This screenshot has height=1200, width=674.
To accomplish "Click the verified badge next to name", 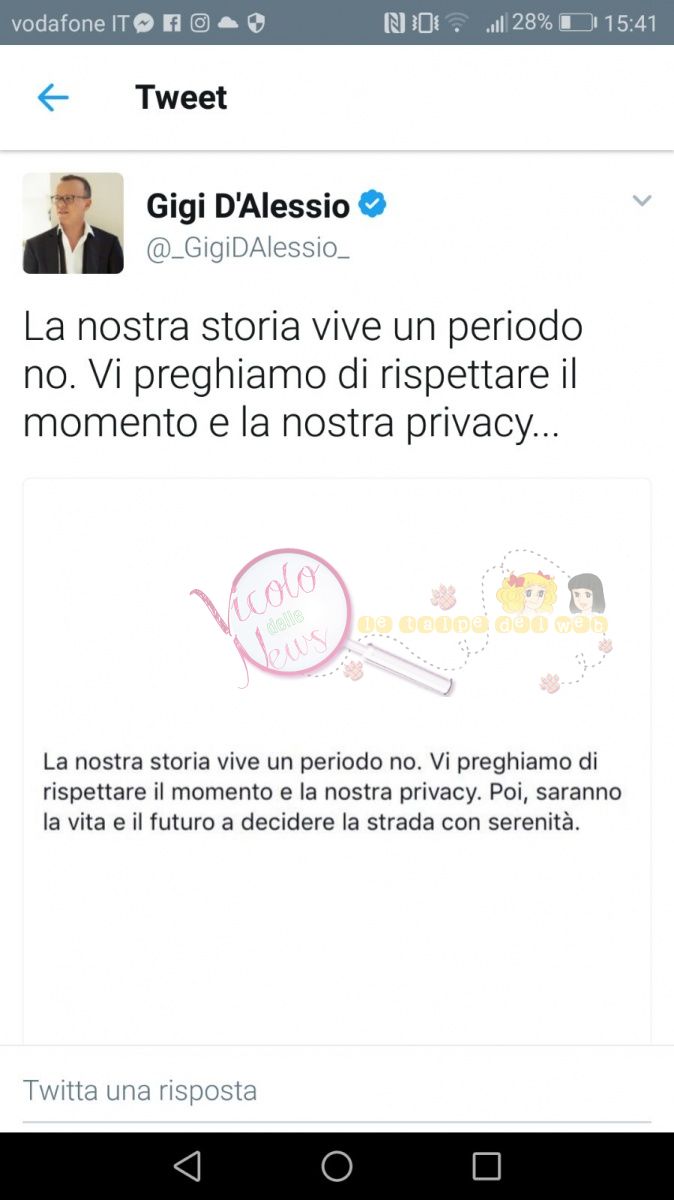I will (x=373, y=205).
